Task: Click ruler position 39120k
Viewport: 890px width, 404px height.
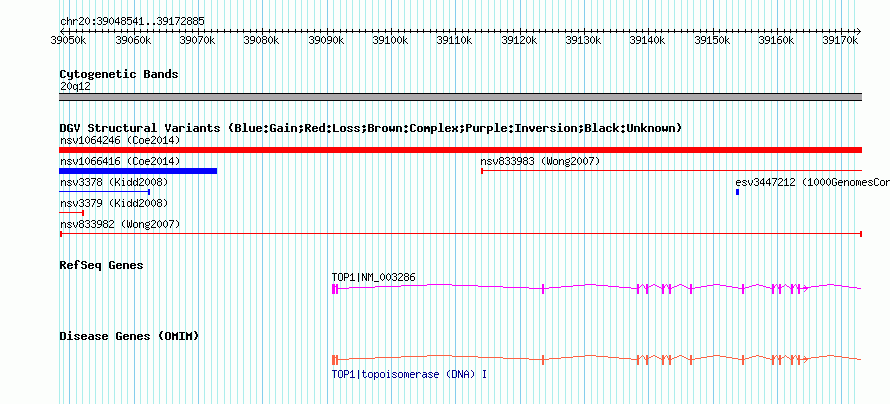Action: pos(519,40)
